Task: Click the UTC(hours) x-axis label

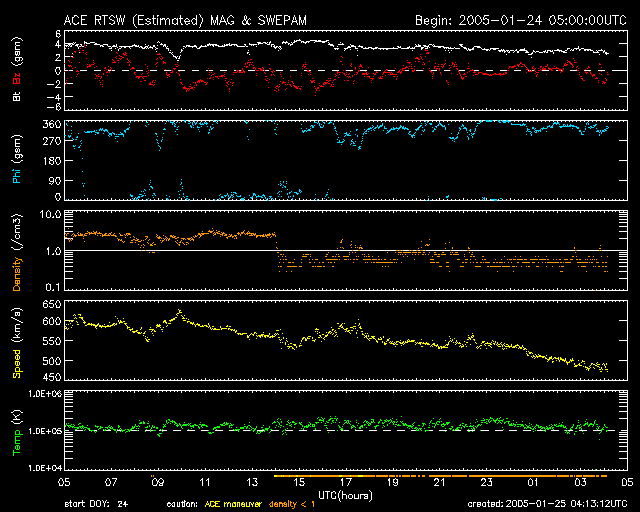Action: tap(345, 494)
